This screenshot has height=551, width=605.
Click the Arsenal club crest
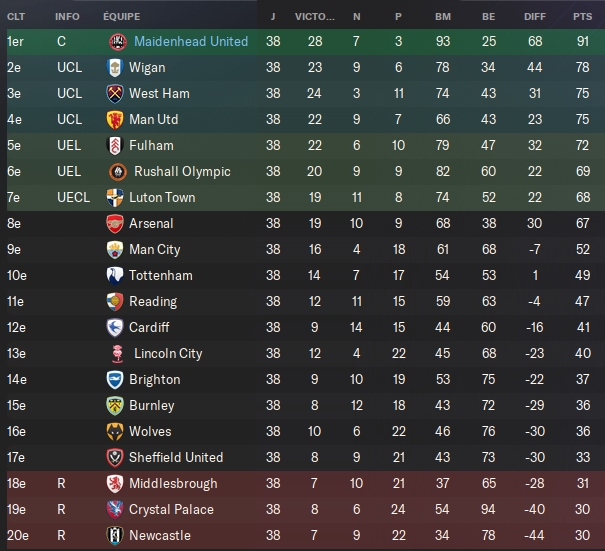point(114,224)
